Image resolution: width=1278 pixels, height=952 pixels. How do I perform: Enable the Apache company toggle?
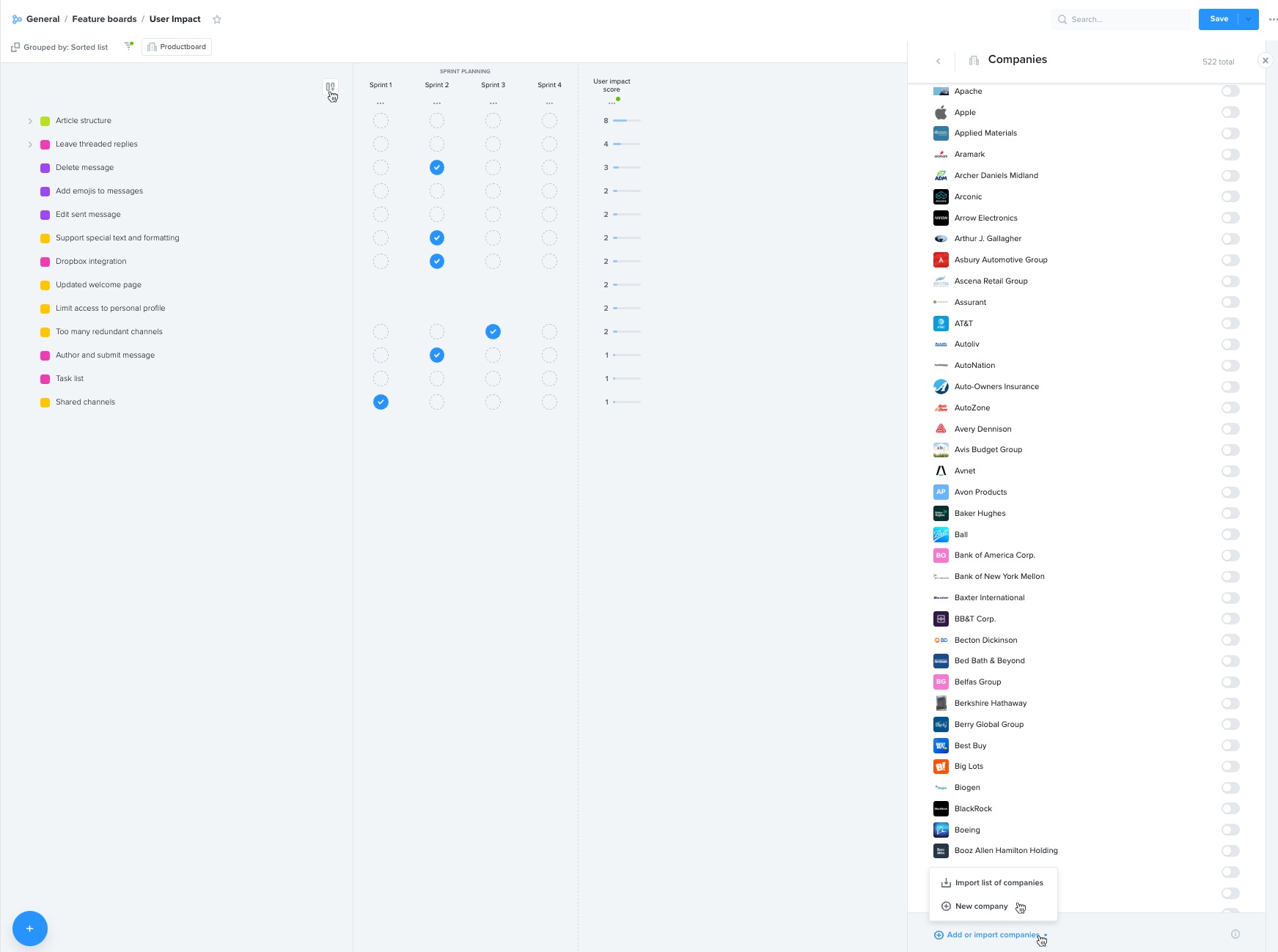pyautogui.click(x=1230, y=91)
